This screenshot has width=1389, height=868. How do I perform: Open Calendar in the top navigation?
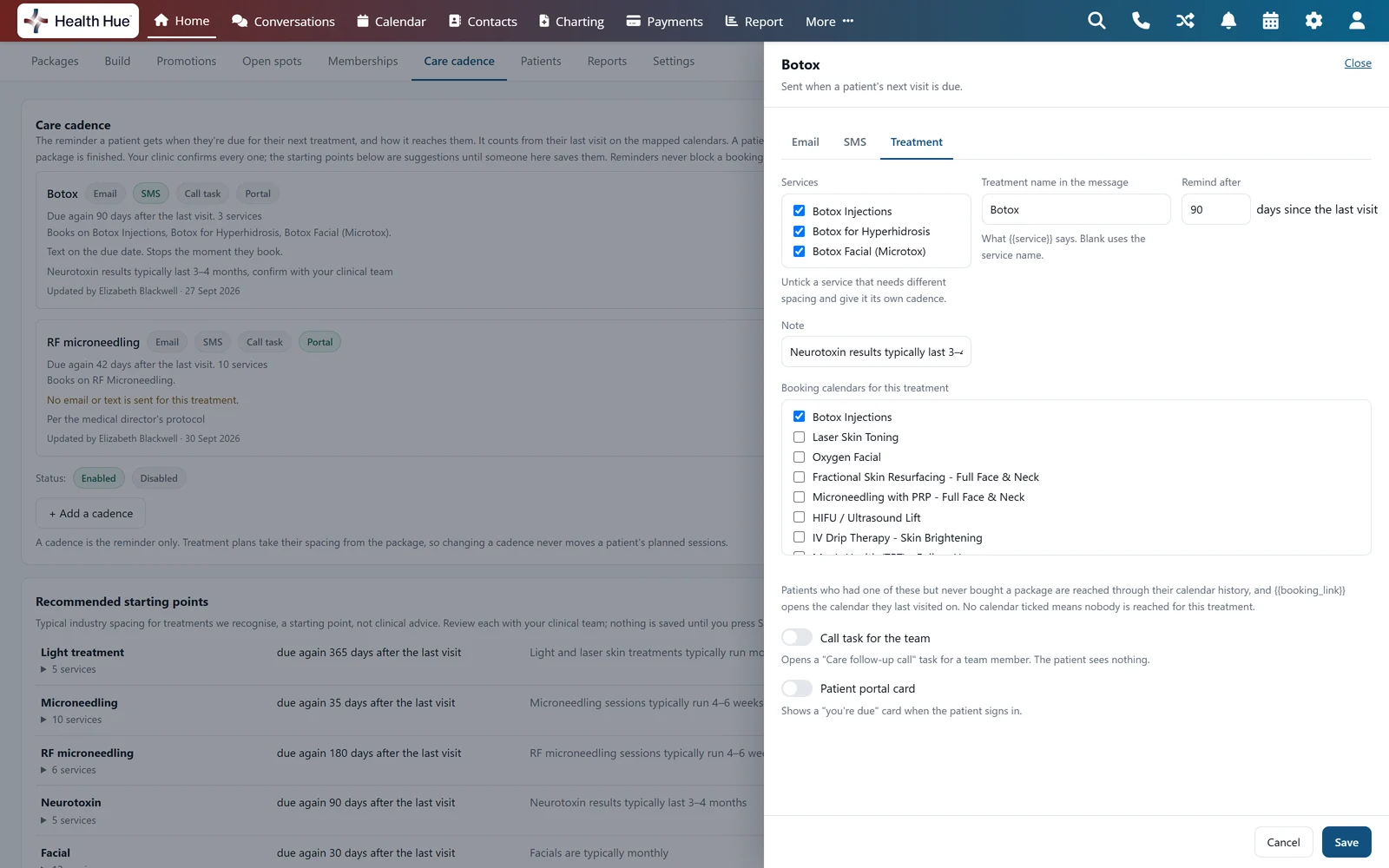392,21
